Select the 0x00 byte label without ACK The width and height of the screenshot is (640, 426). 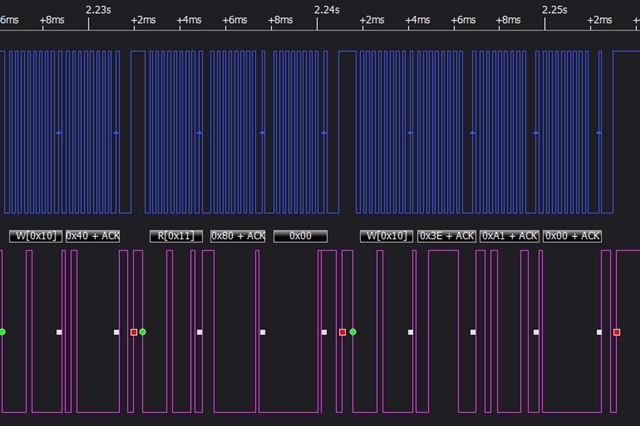(x=300, y=236)
